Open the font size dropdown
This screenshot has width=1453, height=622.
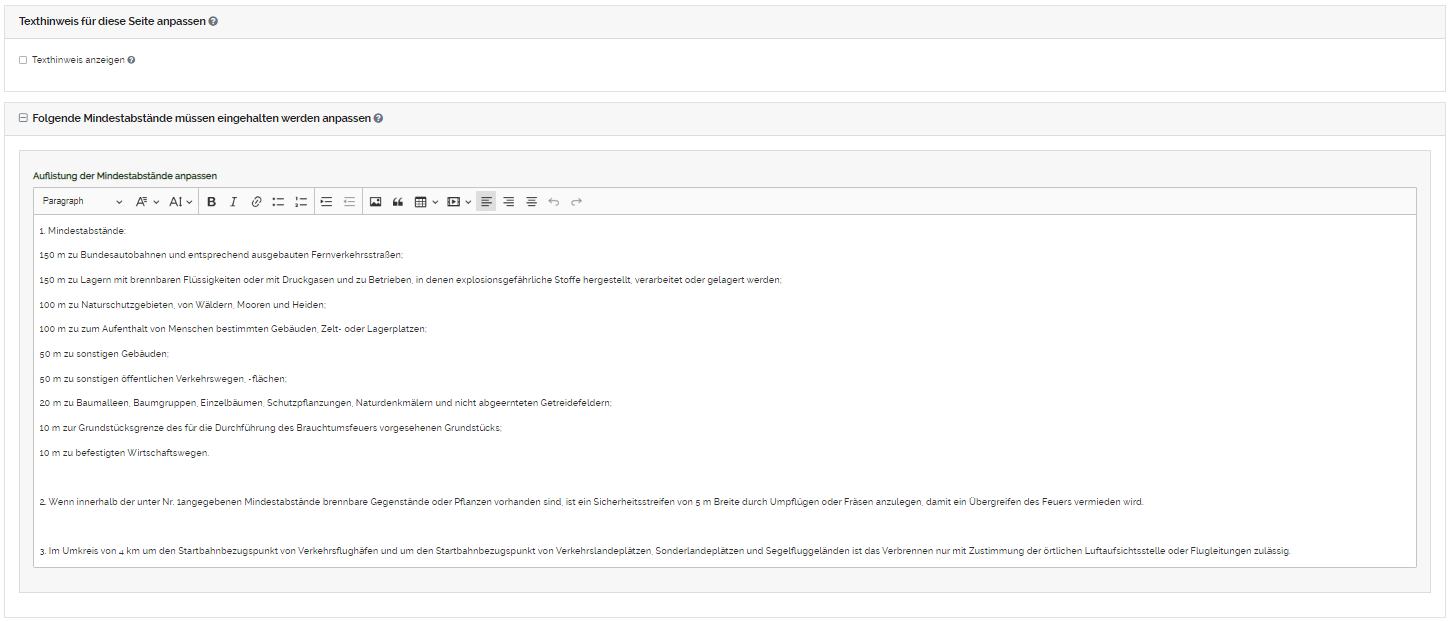[180, 202]
